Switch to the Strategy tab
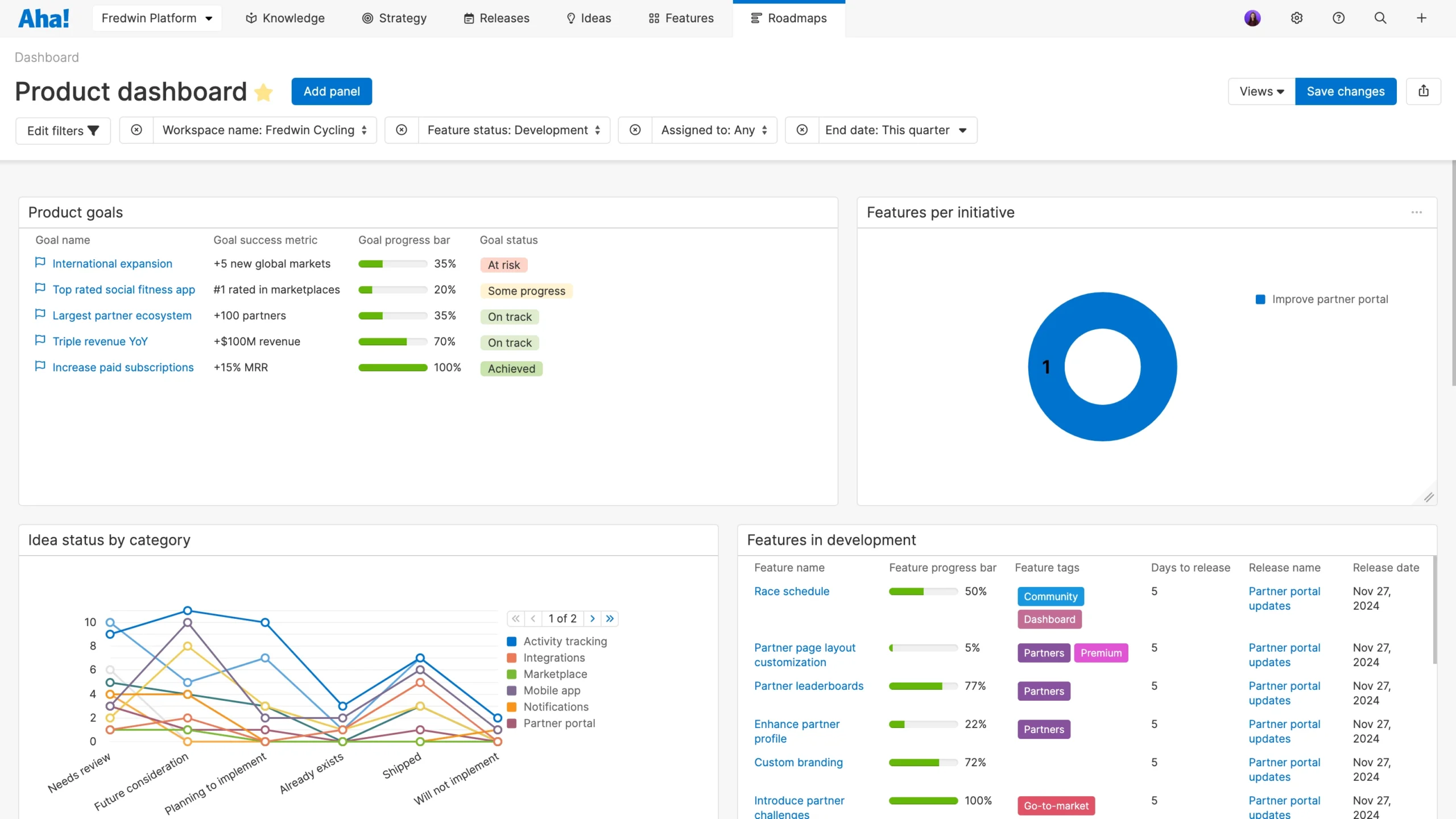1456x819 pixels. [x=394, y=18]
